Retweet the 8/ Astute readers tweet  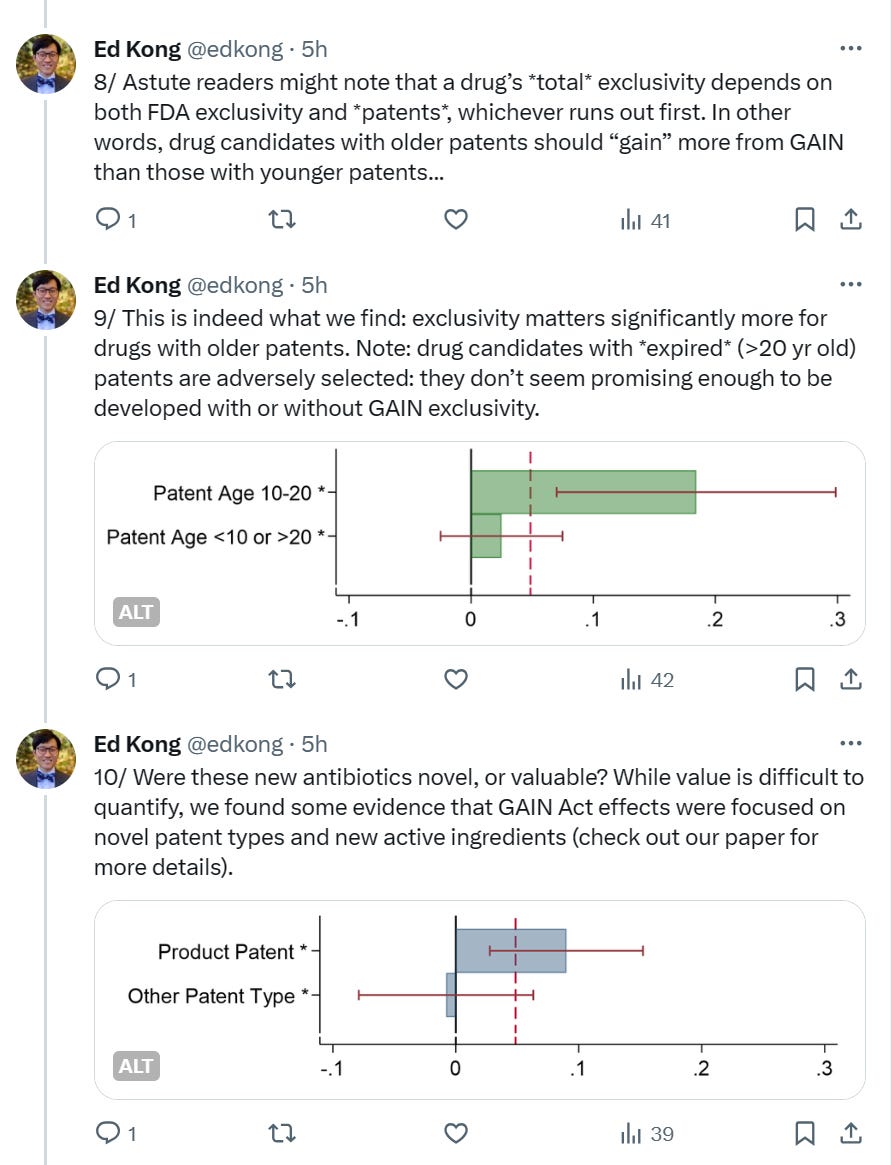pos(282,220)
